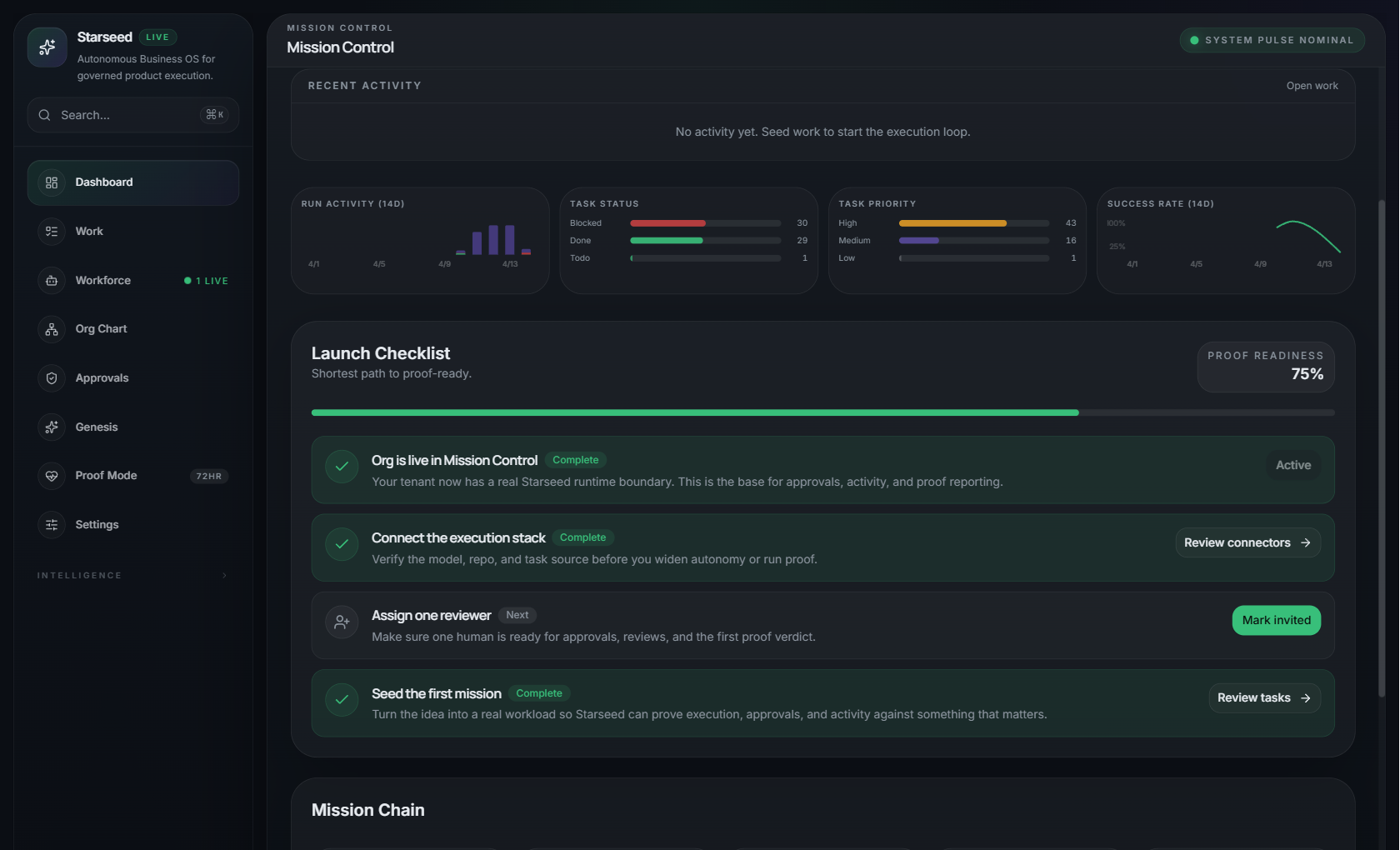
Task: Open the Dashboard page
Action: [133, 182]
